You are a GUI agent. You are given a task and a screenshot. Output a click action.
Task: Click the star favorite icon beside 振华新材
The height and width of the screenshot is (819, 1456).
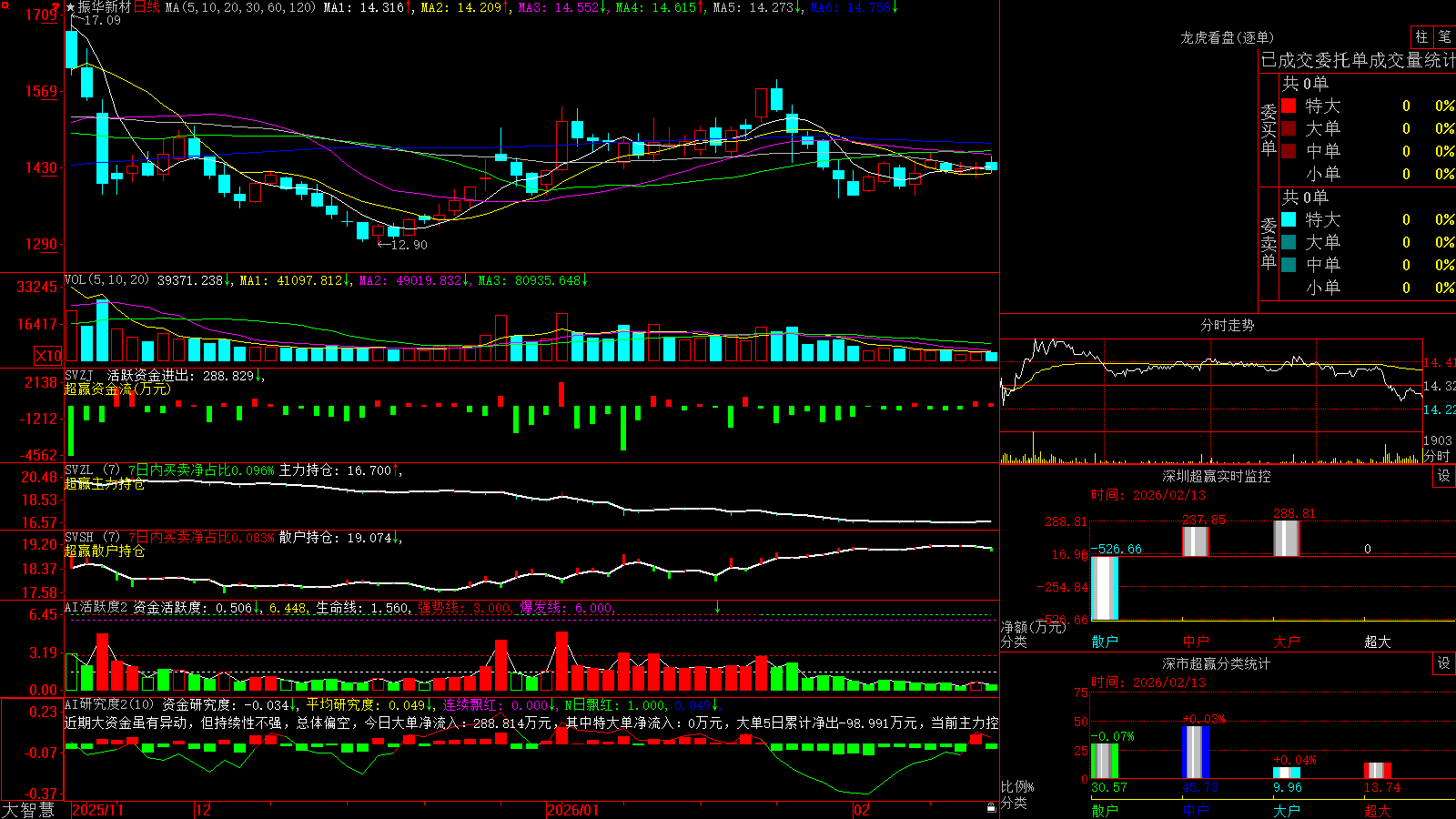[x=70, y=7]
